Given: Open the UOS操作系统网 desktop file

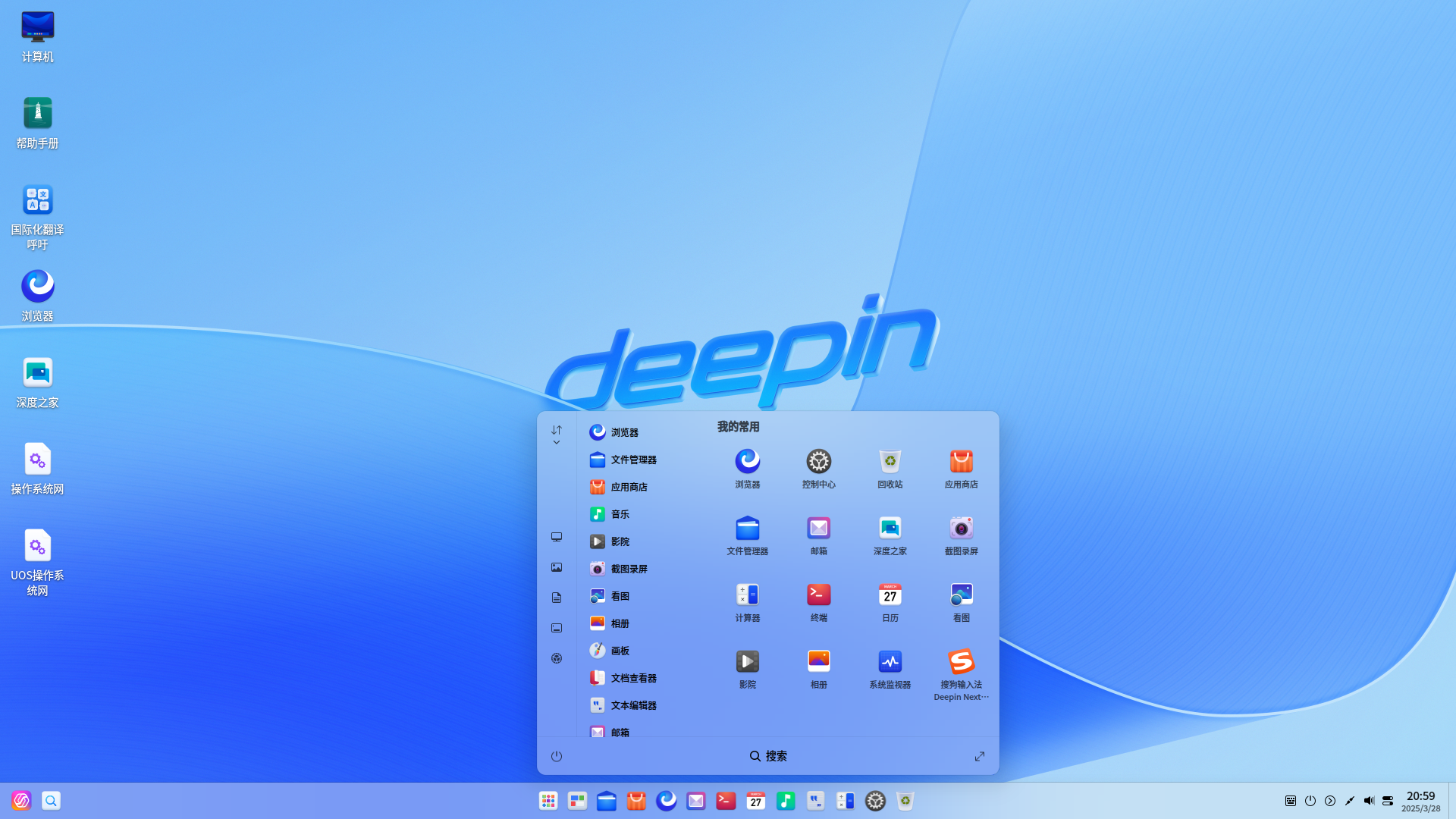Looking at the screenshot, I should click(x=37, y=563).
